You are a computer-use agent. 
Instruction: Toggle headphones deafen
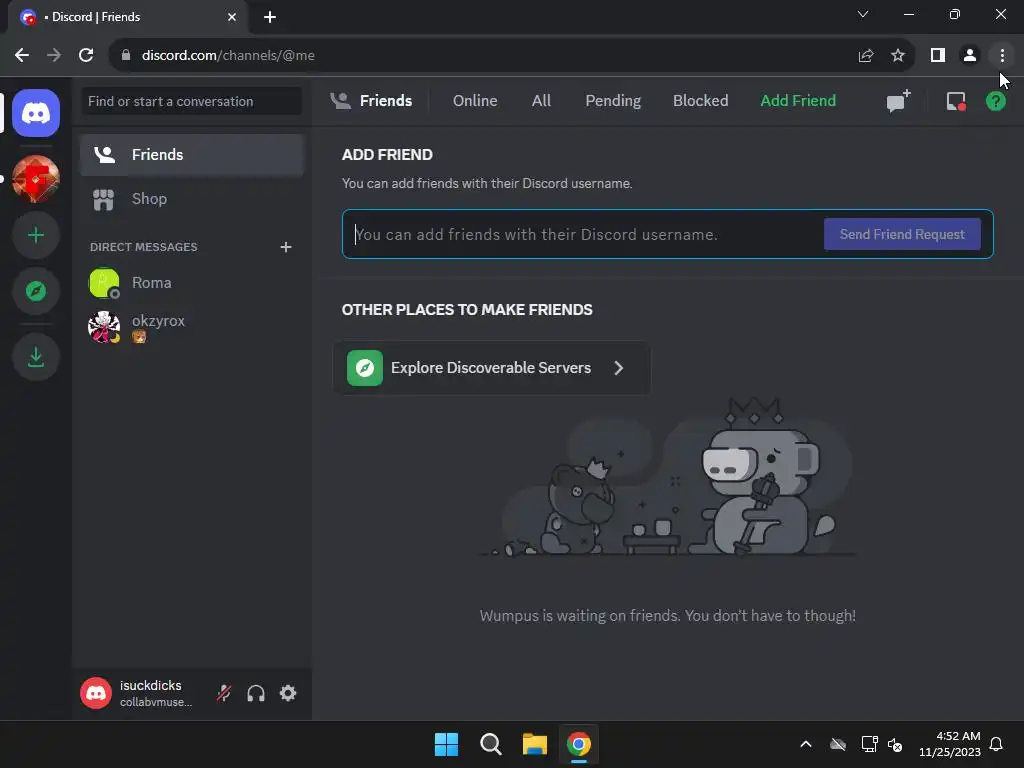(x=256, y=693)
